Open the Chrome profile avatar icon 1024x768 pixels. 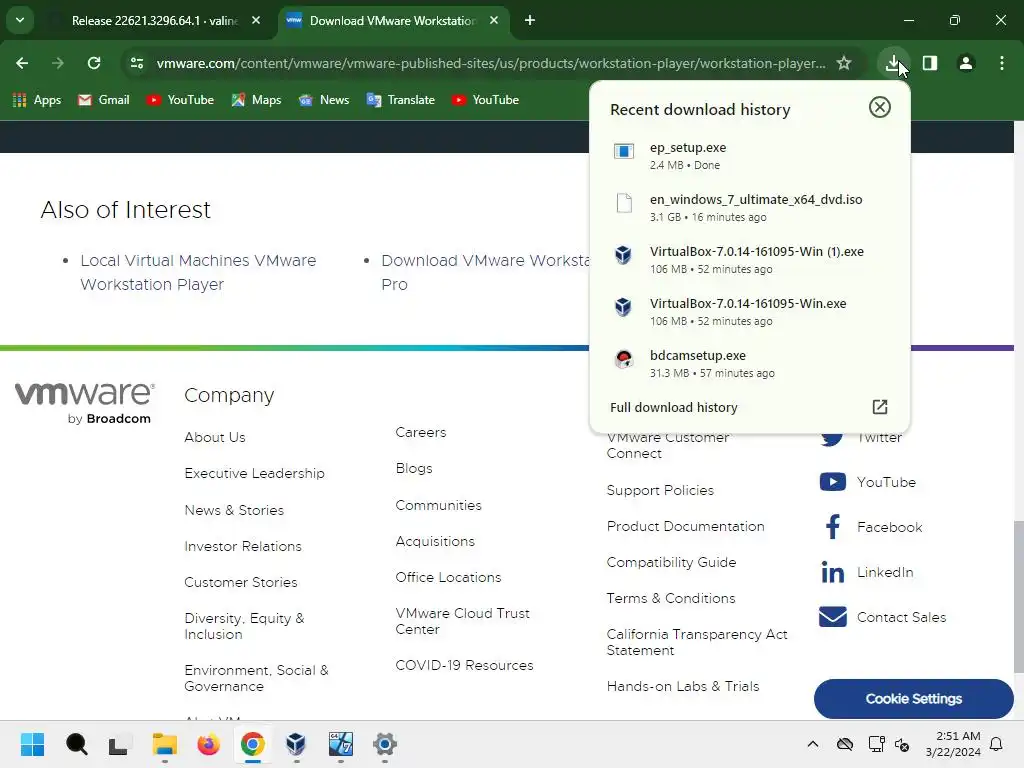965,63
